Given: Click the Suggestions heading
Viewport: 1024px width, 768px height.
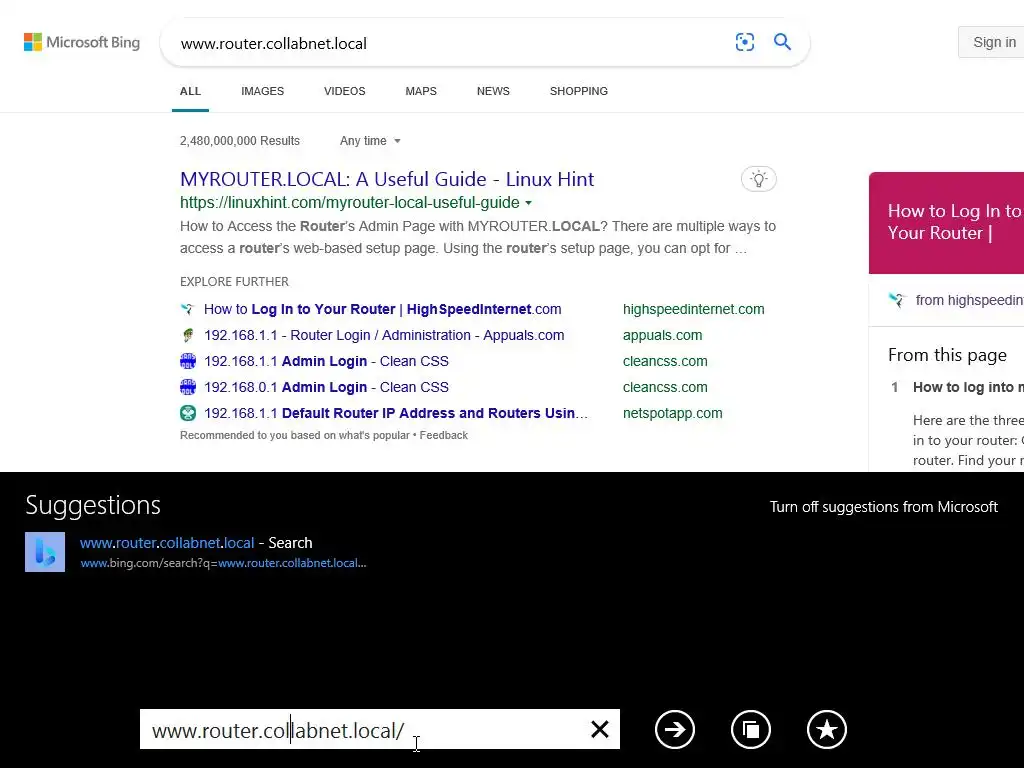Looking at the screenshot, I should pyautogui.click(x=93, y=505).
